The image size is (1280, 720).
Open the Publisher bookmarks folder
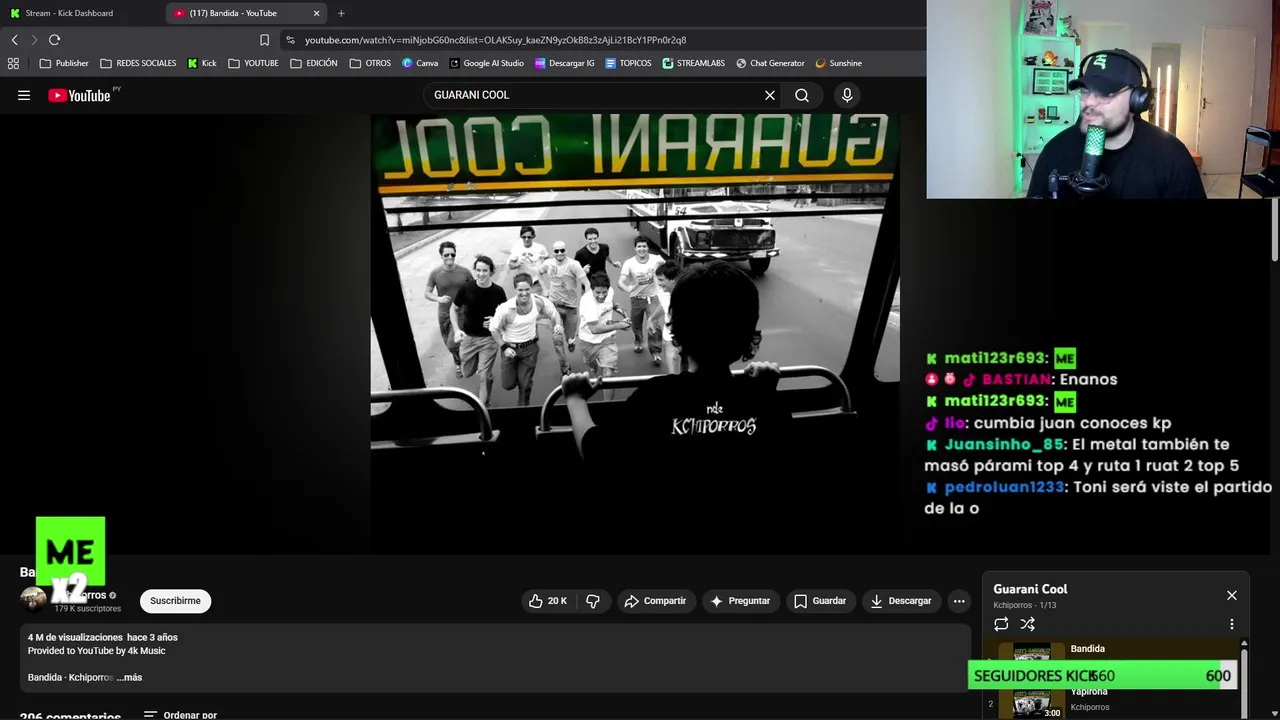point(64,63)
